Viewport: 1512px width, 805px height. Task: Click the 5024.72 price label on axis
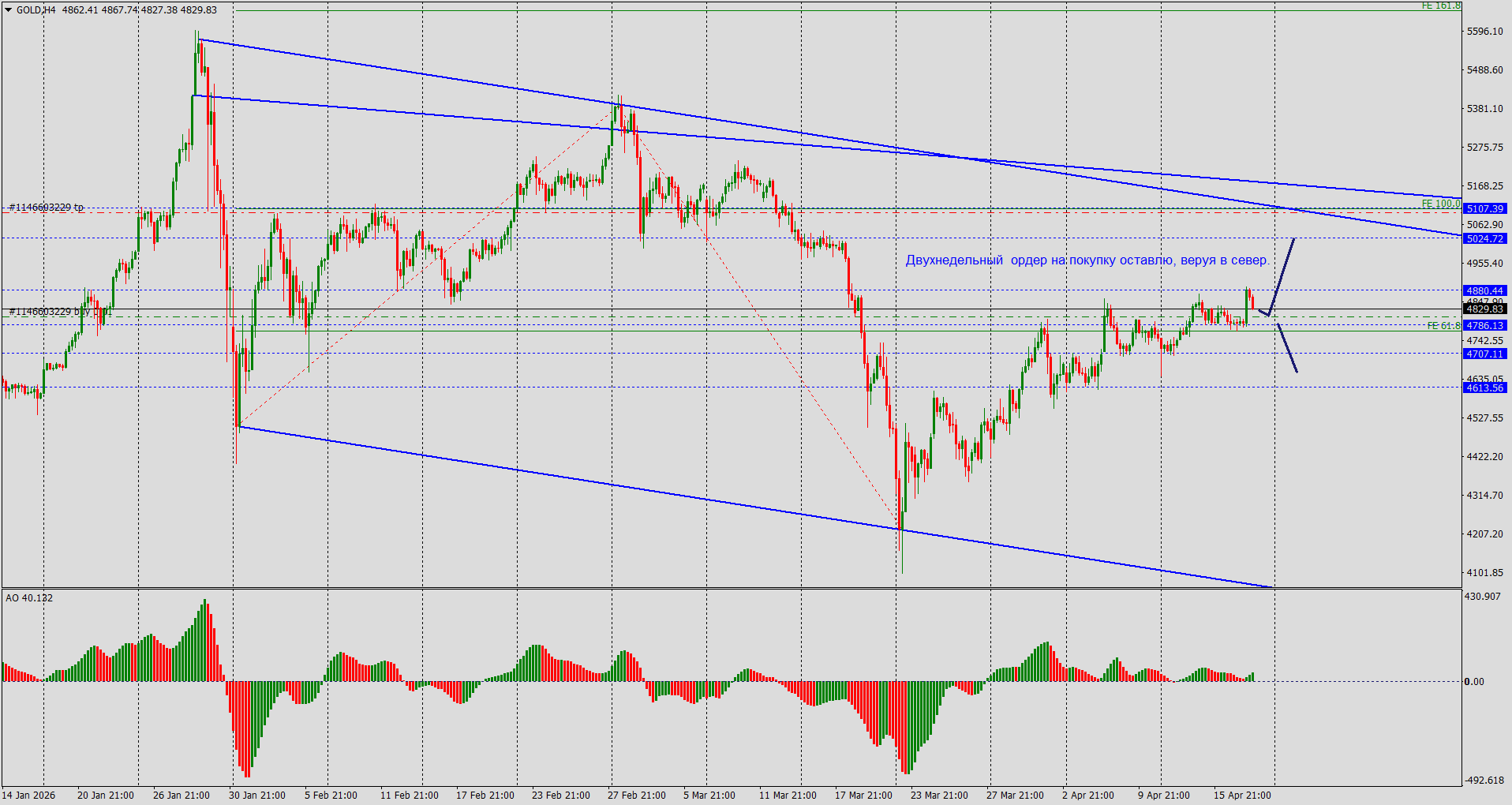click(x=1487, y=238)
